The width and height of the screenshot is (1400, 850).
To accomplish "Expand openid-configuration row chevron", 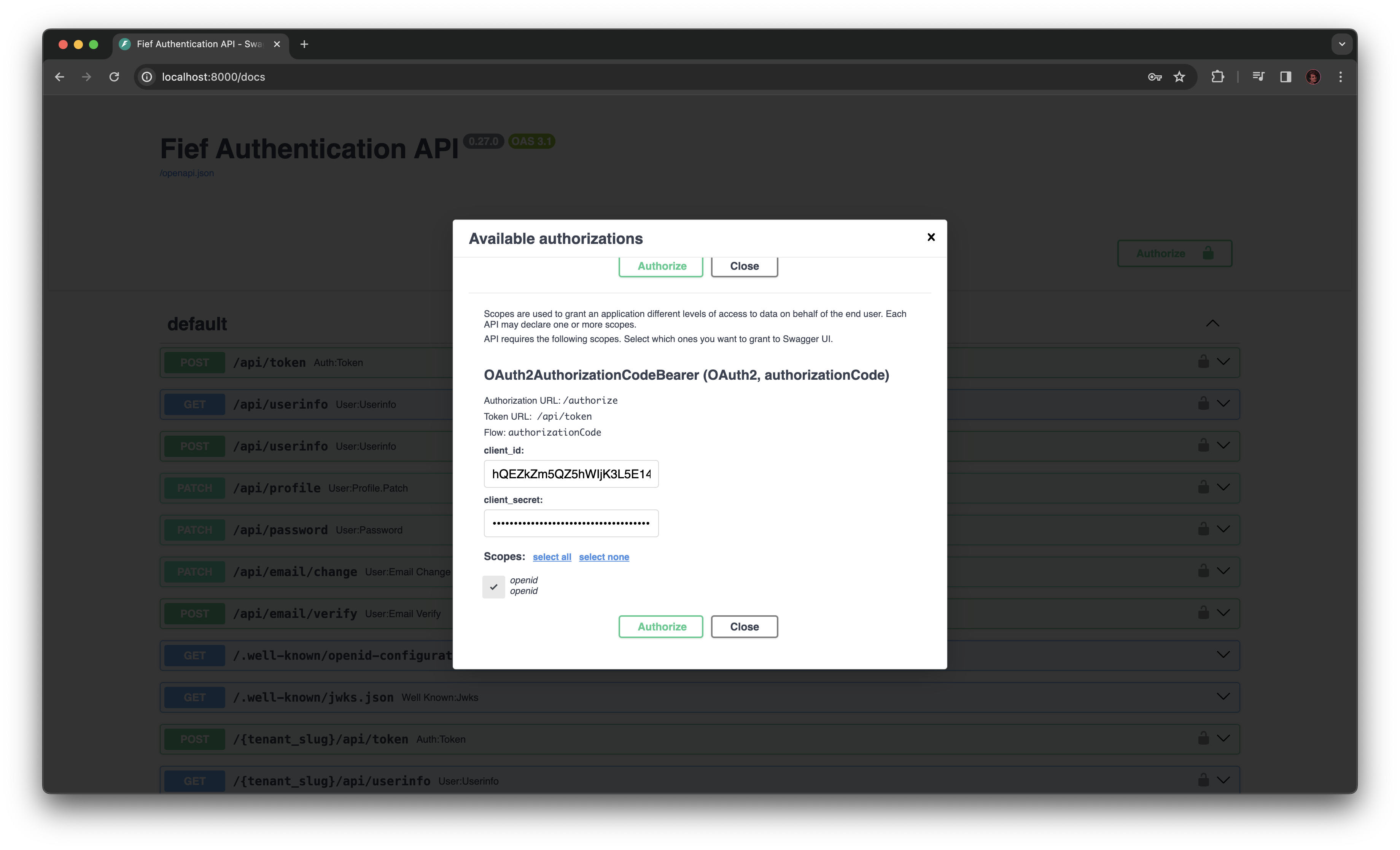I will [1223, 655].
